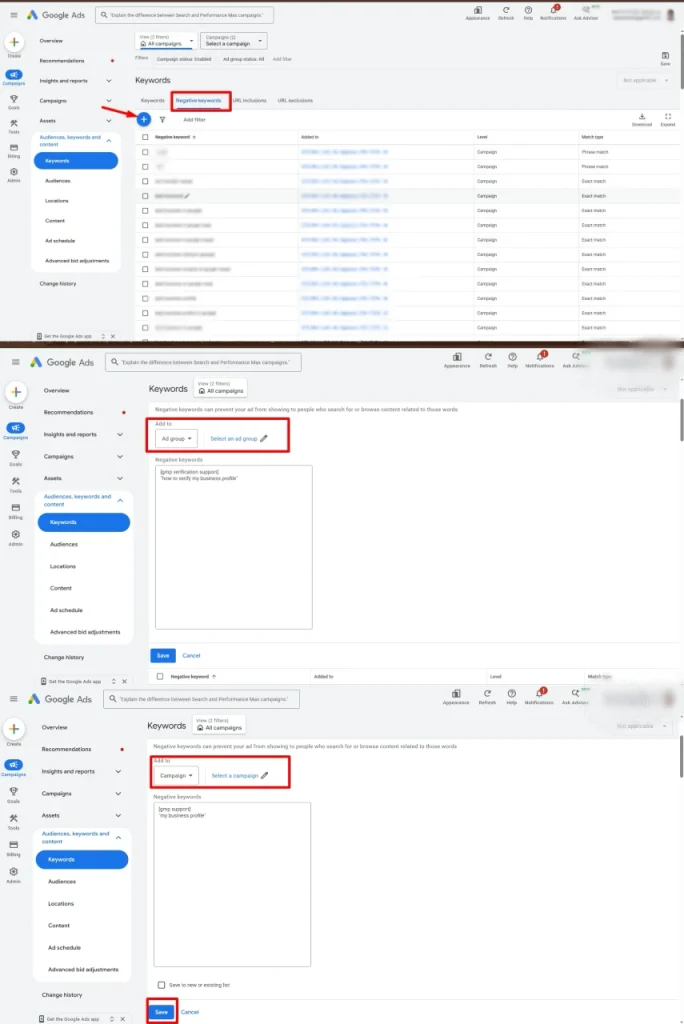684x1024 pixels.
Task: Click the Select an ad group link
Action: tap(233, 439)
